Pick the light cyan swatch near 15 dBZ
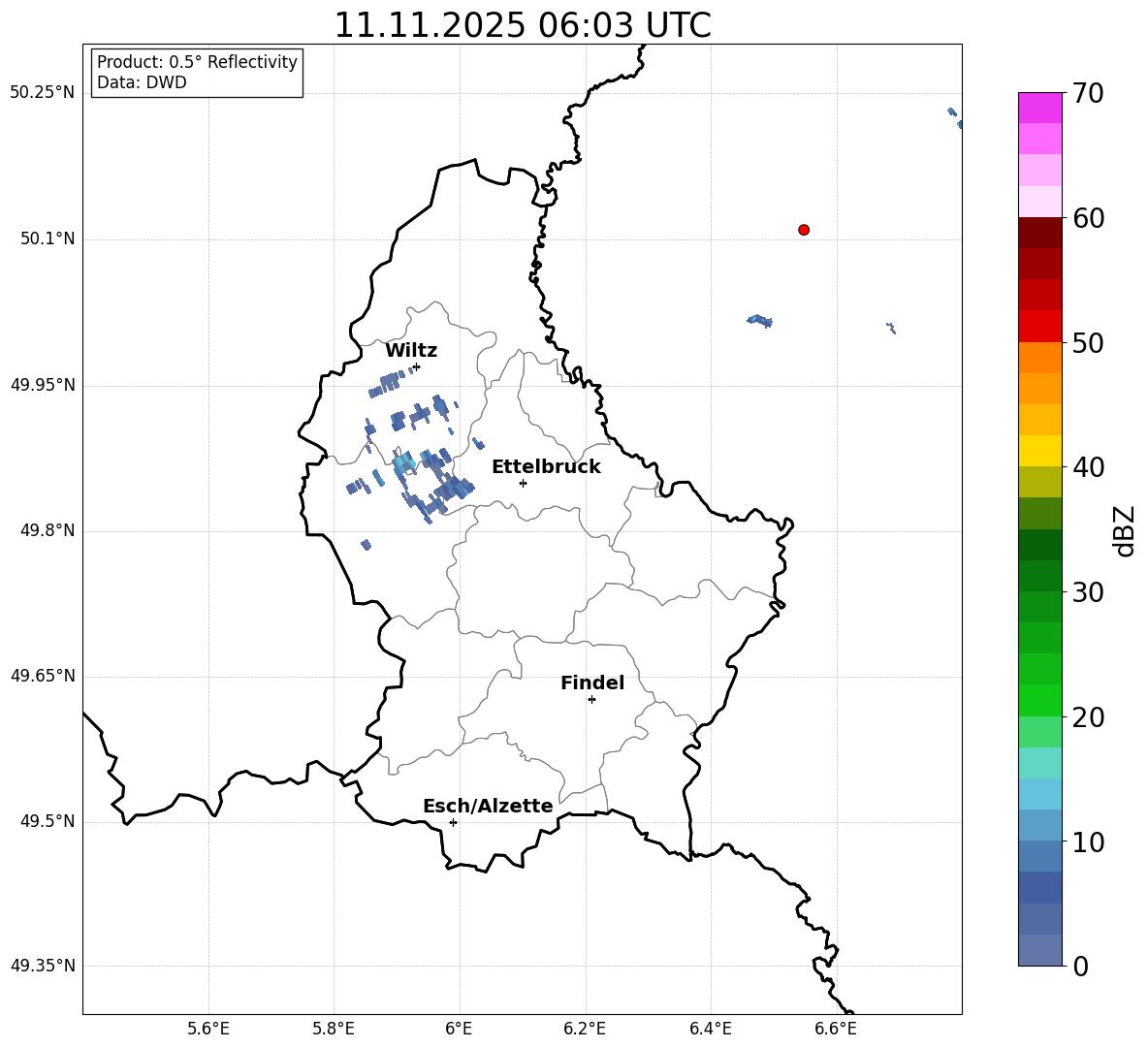 click(1039, 763)
